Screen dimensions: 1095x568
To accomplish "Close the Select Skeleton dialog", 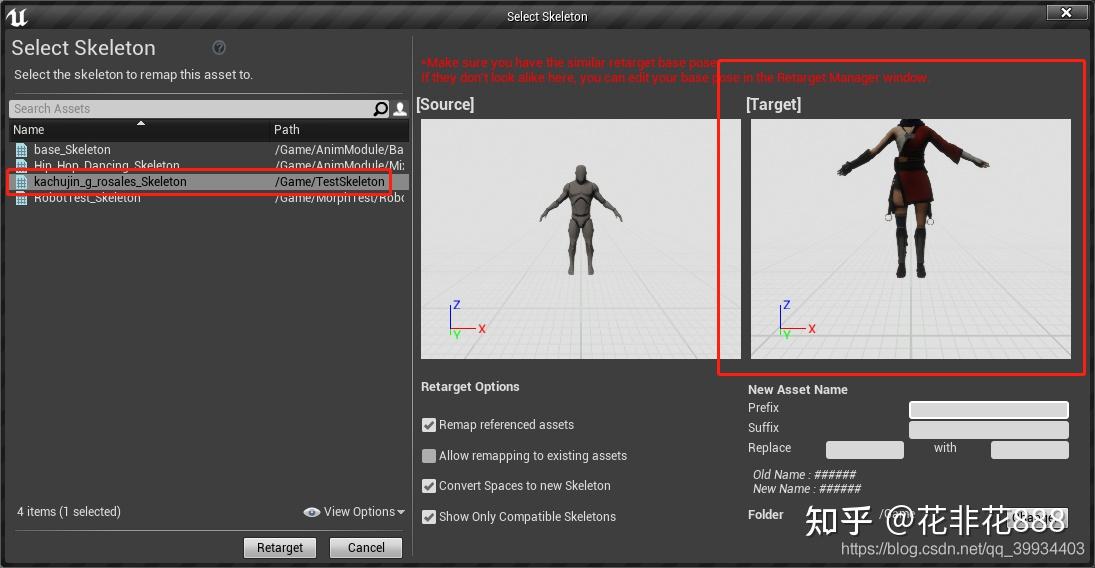I will pos(1066,13).
